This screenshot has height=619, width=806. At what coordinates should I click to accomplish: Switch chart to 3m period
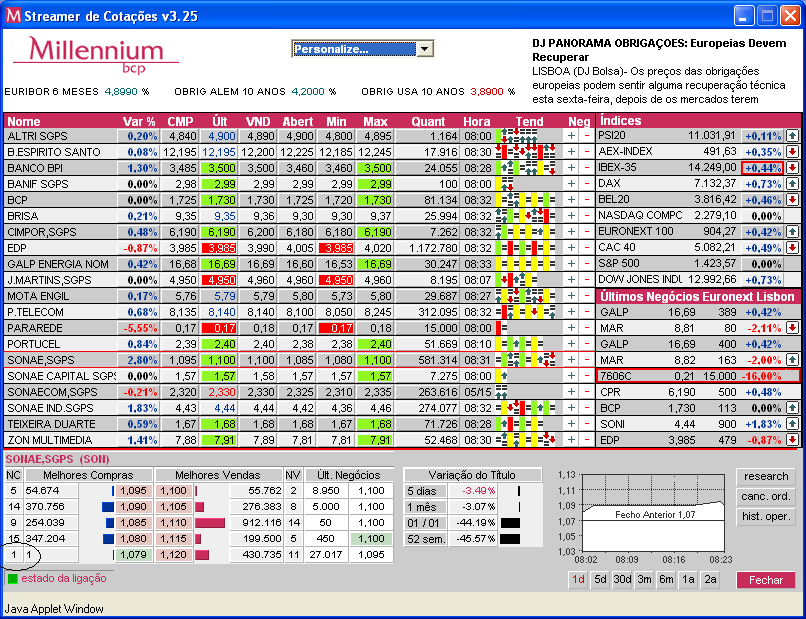tap(645, 579)
